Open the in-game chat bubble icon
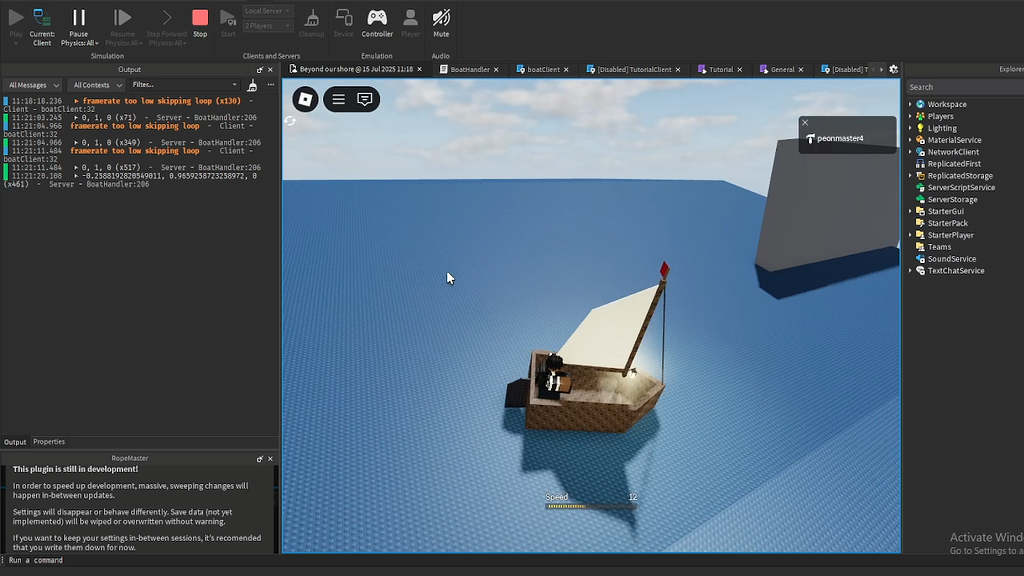The image size is (1024, 576). [x=364, y=99]
